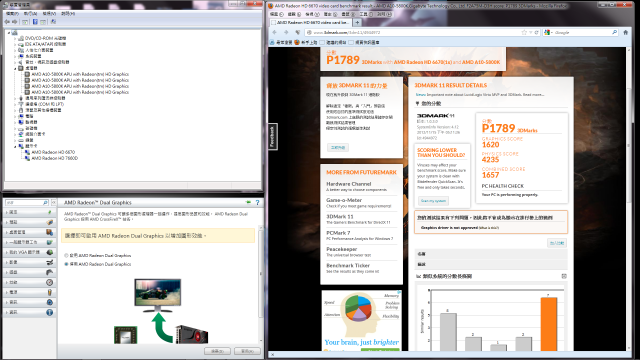Click Firefox forward navigation arrow
The width and height of the screenshot is (640, 360).
[x=286, y=32]
